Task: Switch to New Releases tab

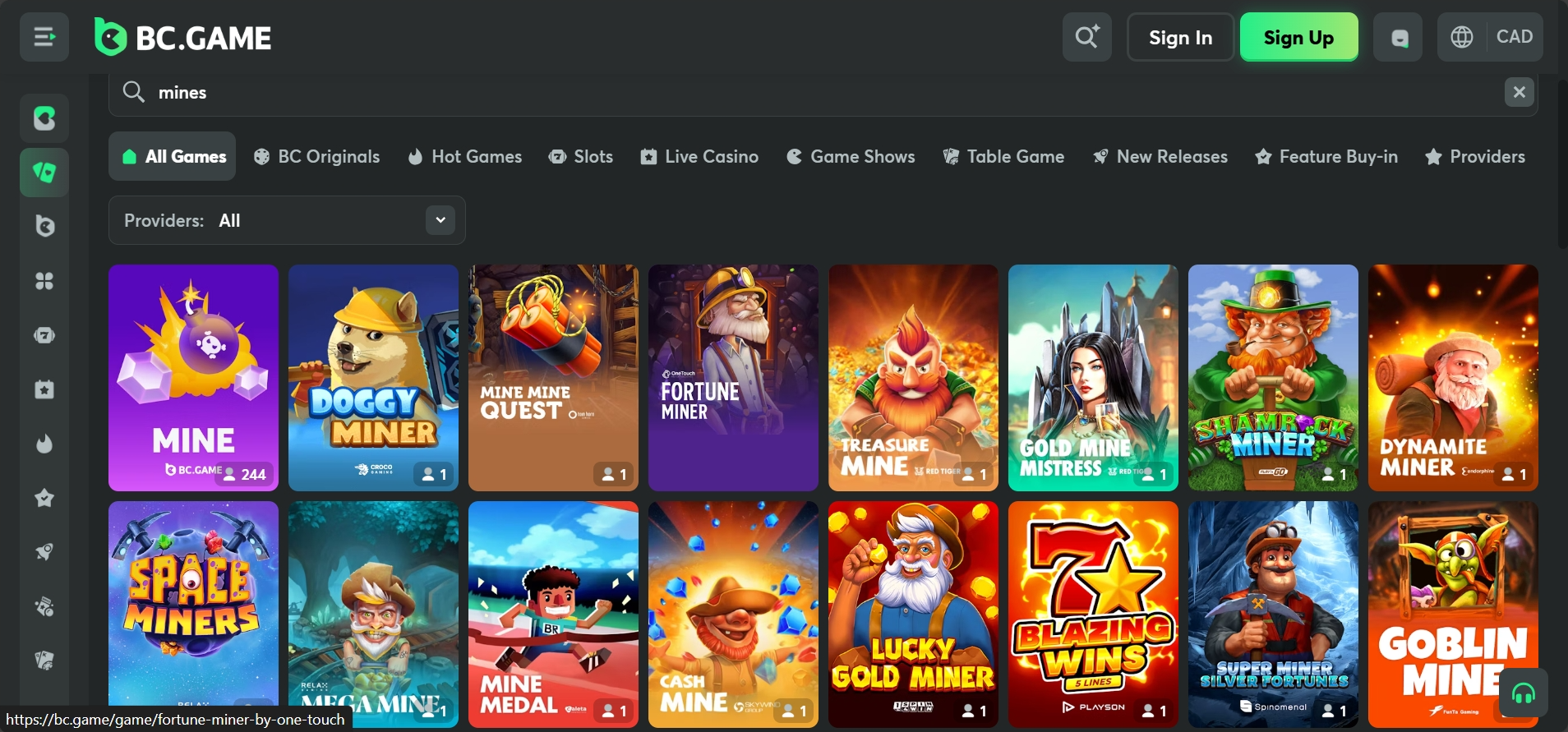Action: (1160, 156)
